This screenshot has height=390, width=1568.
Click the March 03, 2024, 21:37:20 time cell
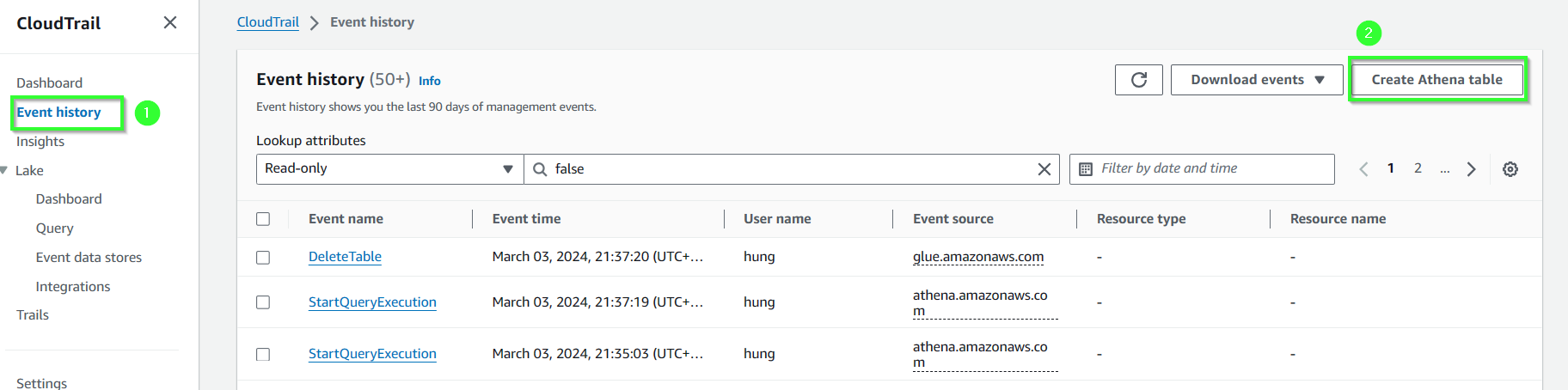coord(597,257)
